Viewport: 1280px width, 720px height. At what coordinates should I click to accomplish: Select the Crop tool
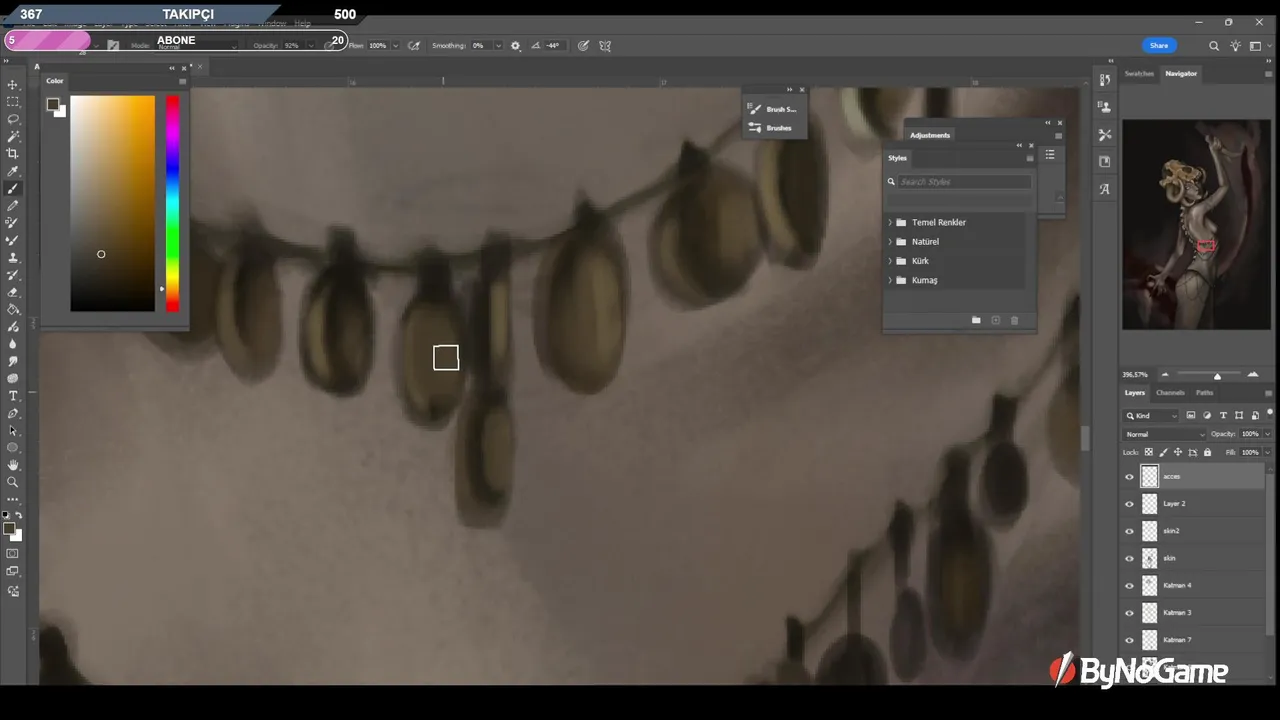[x=13, y=153]
